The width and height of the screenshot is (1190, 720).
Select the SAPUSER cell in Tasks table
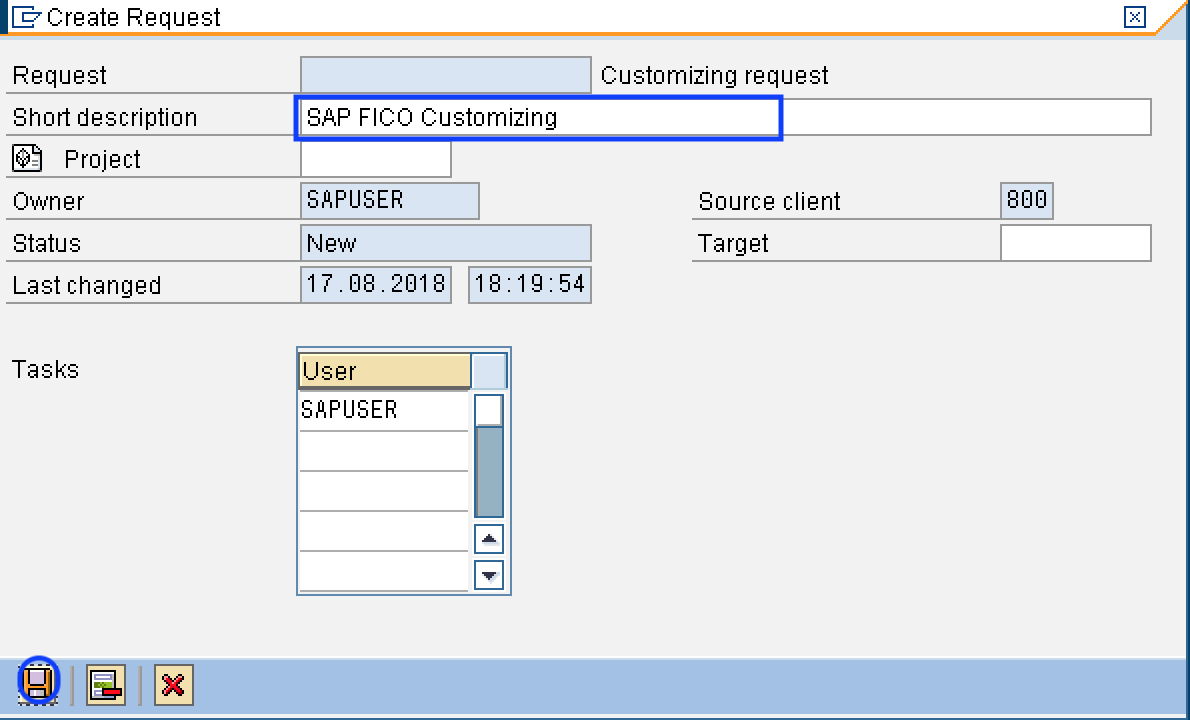click(x=384, y=410)
